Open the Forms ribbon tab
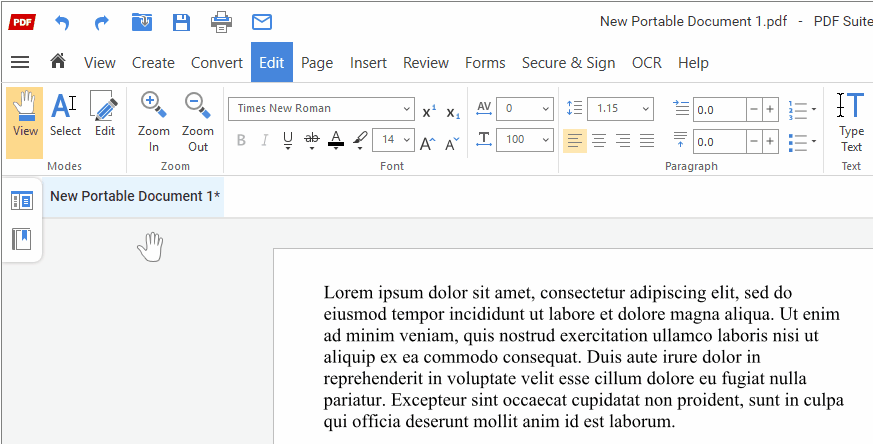 (x=485, y=62)
